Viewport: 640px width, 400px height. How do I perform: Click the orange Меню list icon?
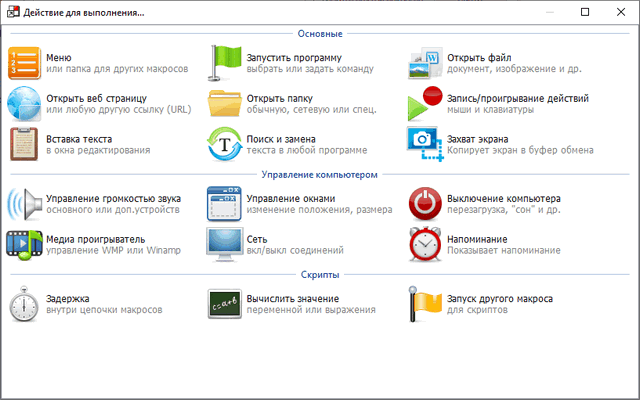coord(24,63)
